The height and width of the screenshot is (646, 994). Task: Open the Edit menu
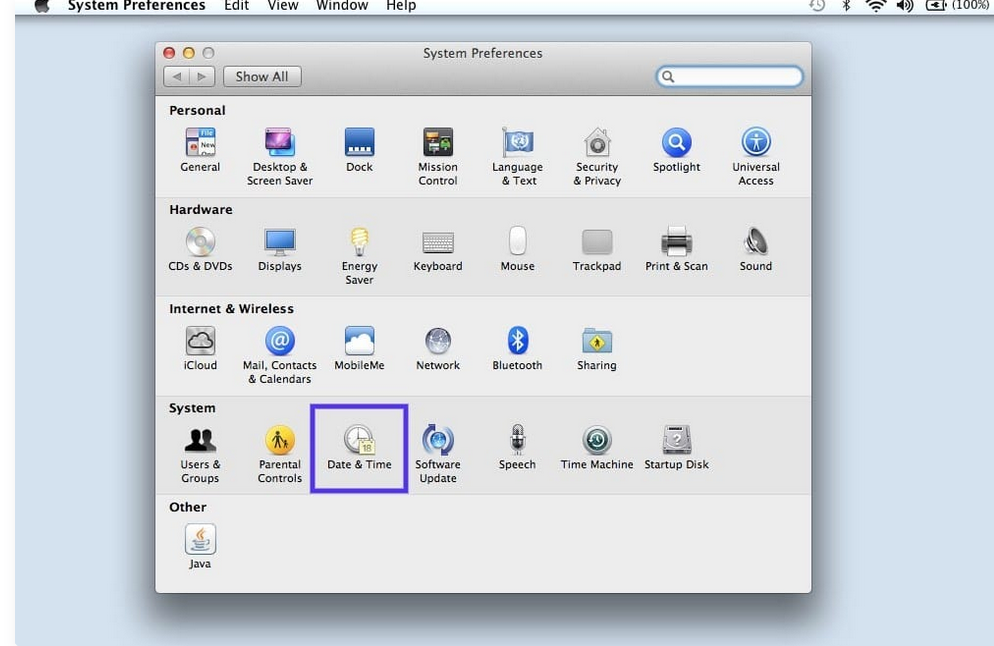tap(236, 6)
